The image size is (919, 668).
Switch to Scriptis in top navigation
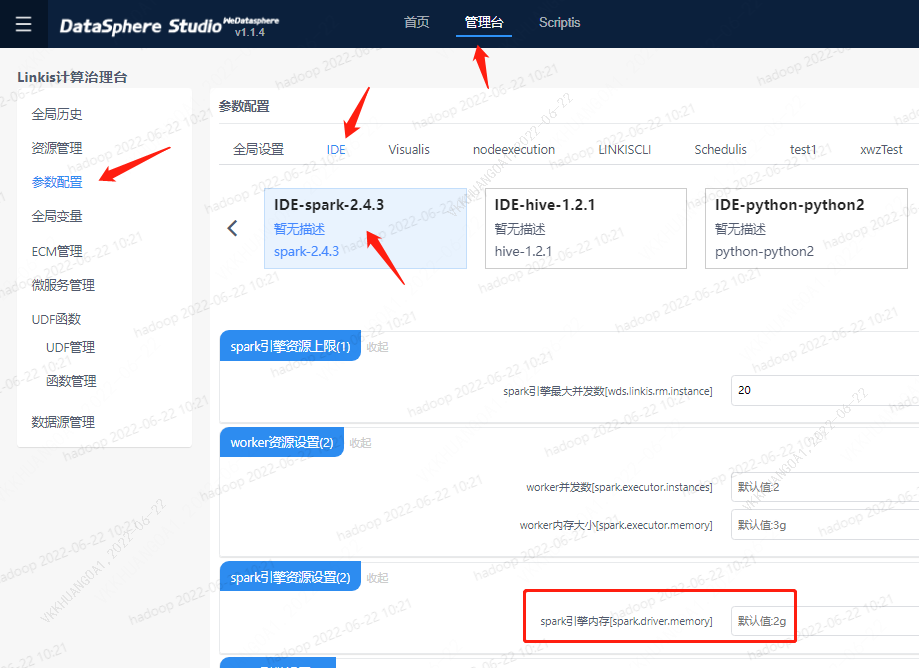click(x=559, y=22)
